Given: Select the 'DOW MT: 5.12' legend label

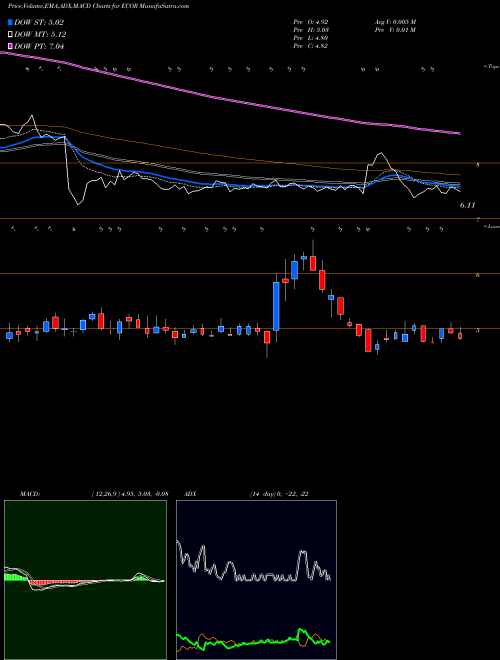Looking at the screenshot, I should (40, 35).
